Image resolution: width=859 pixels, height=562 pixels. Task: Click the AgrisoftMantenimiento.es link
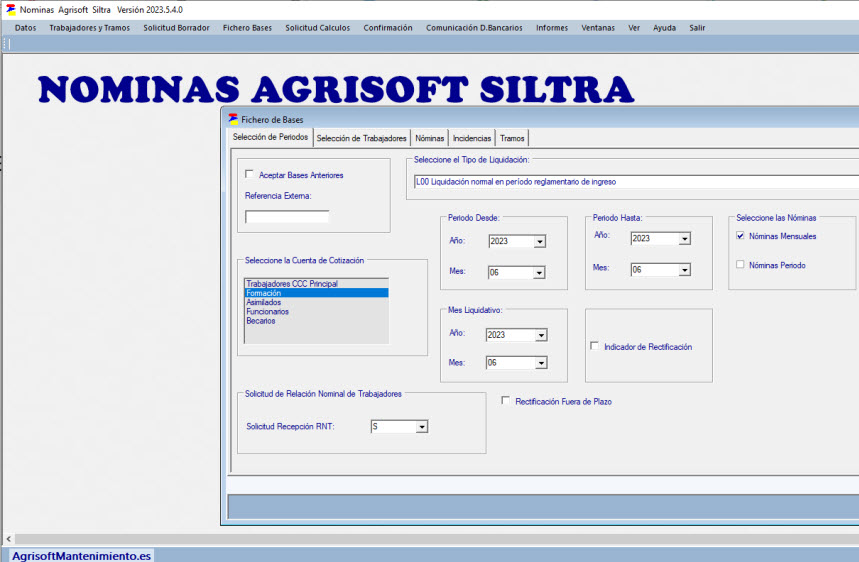(82, 555)
